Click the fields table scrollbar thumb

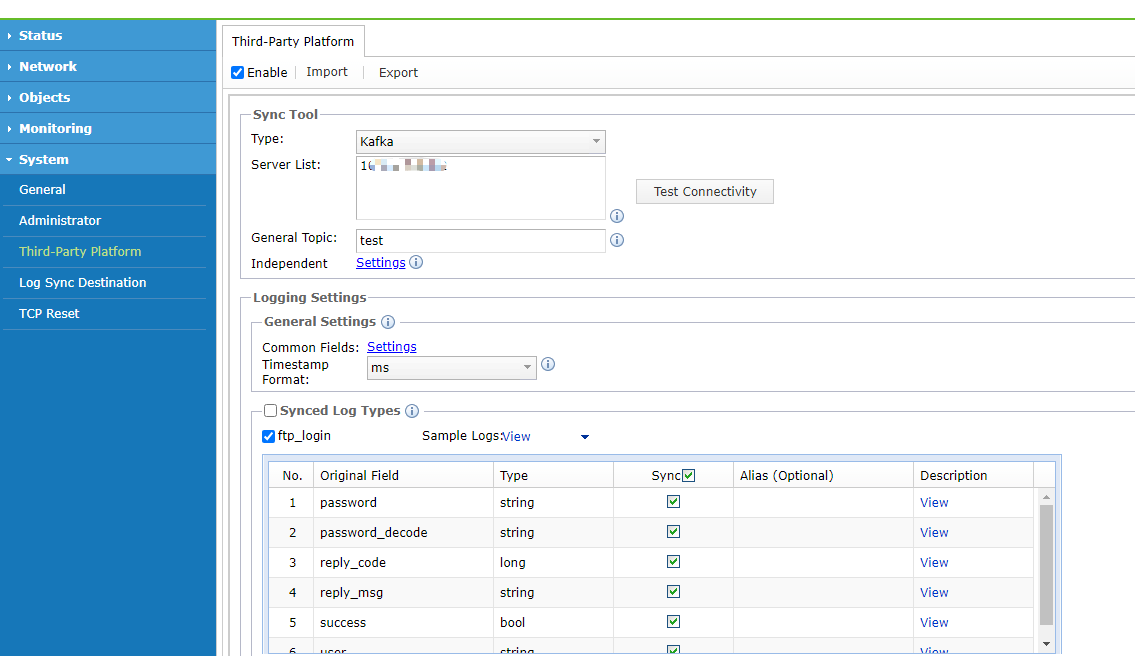click(x=1046, y=565)
